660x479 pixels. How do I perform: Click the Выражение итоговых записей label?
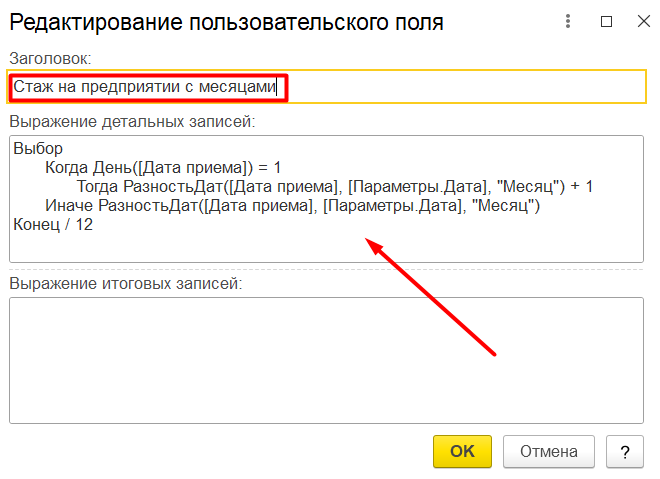(126, 284)
